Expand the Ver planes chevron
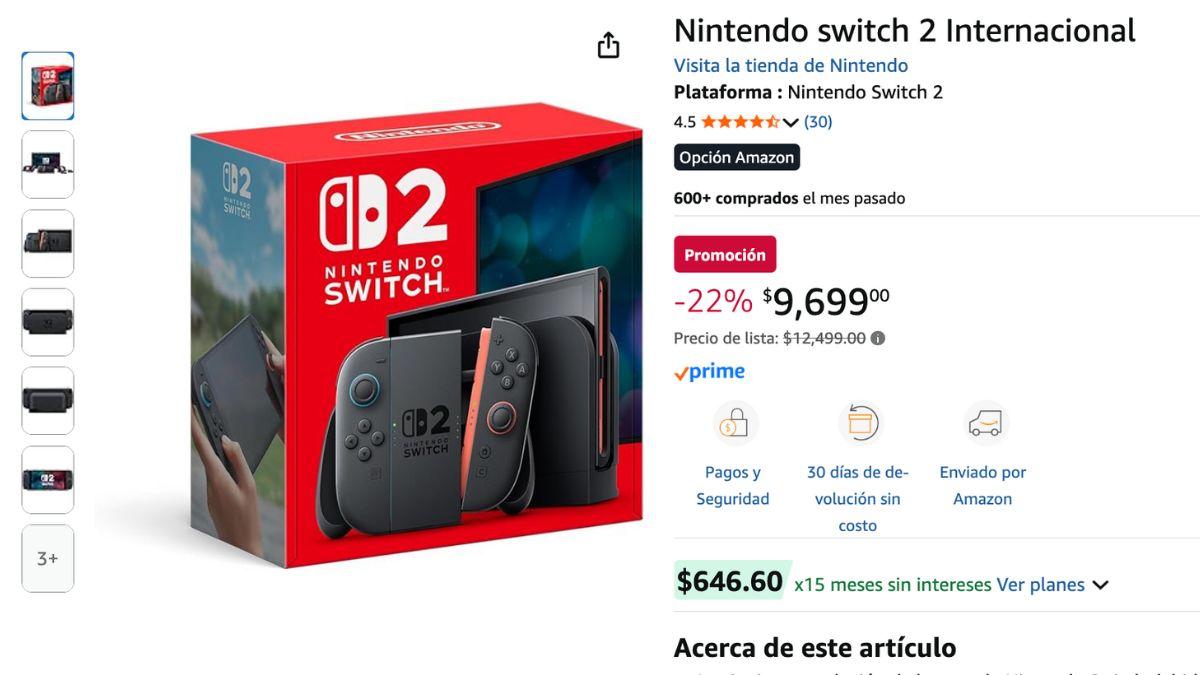1200x675 pixels. click(1100, 585)
